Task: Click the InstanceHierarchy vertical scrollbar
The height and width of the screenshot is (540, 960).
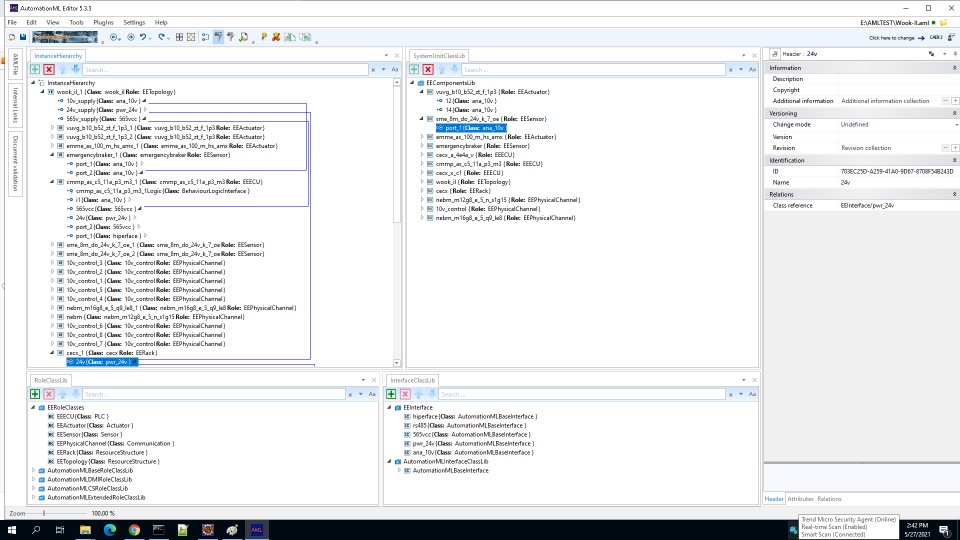Action: [x=397, y=222]
